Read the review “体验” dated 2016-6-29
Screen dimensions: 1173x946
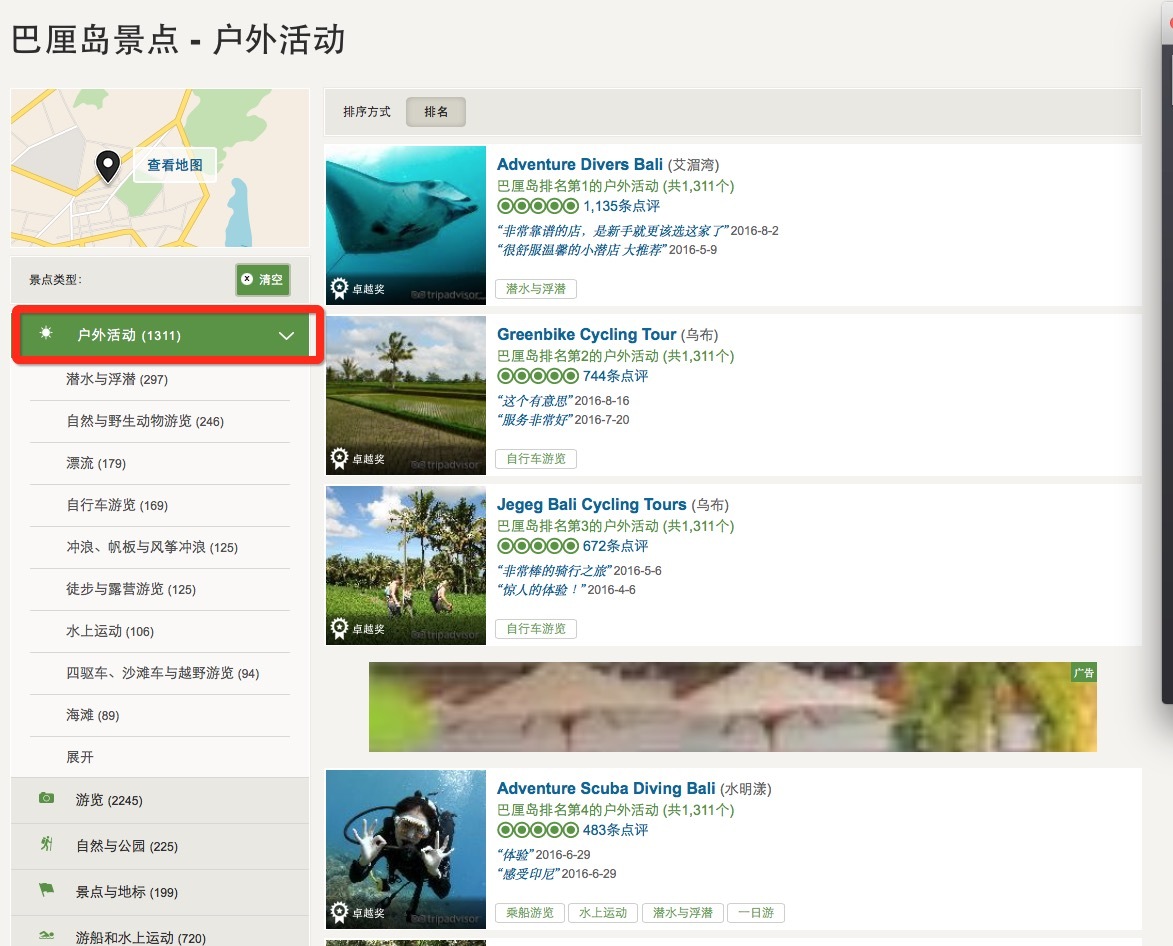pos(515,854)
